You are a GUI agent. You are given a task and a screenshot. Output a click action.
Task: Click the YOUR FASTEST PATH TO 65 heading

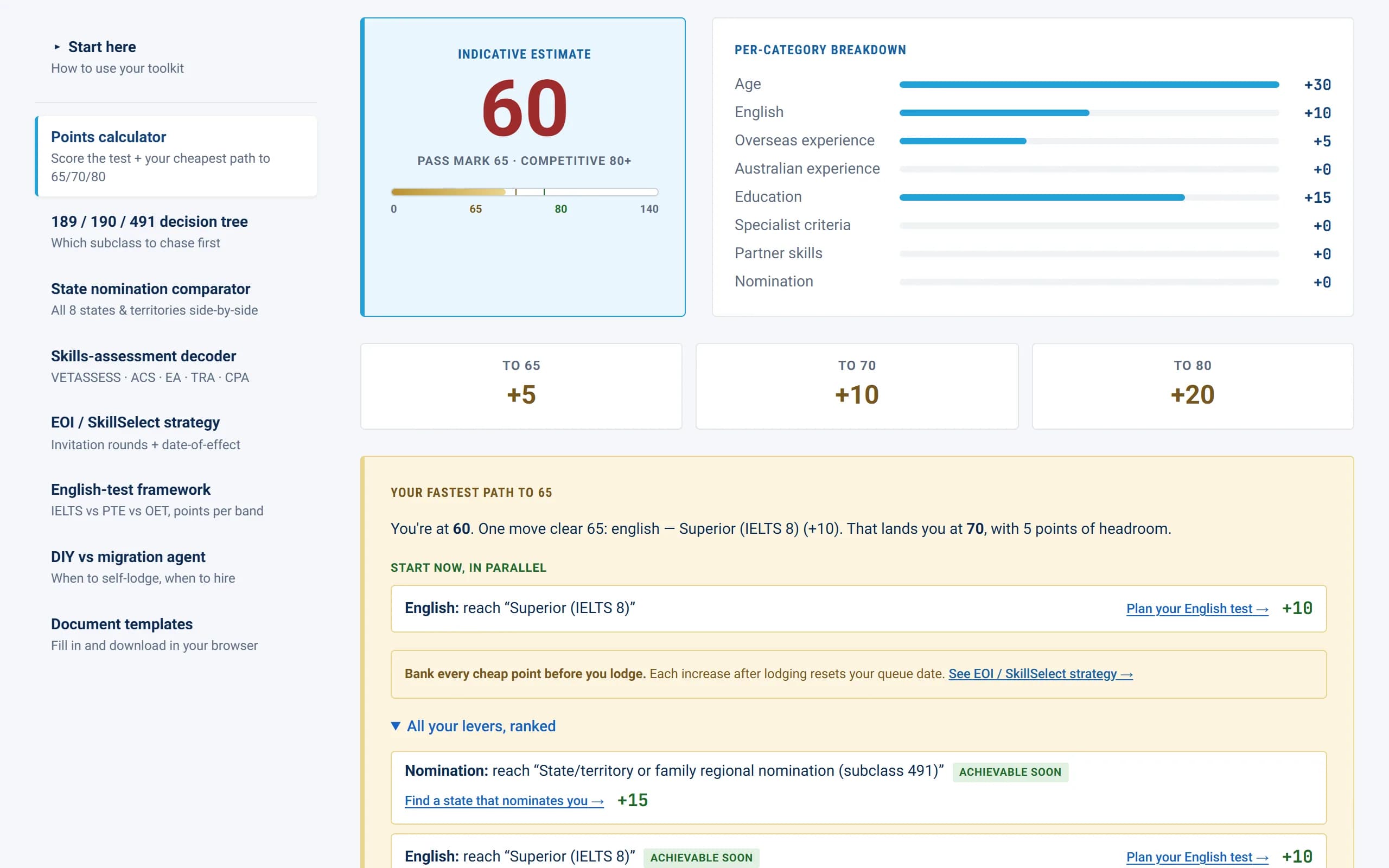(x=471, y=493)
